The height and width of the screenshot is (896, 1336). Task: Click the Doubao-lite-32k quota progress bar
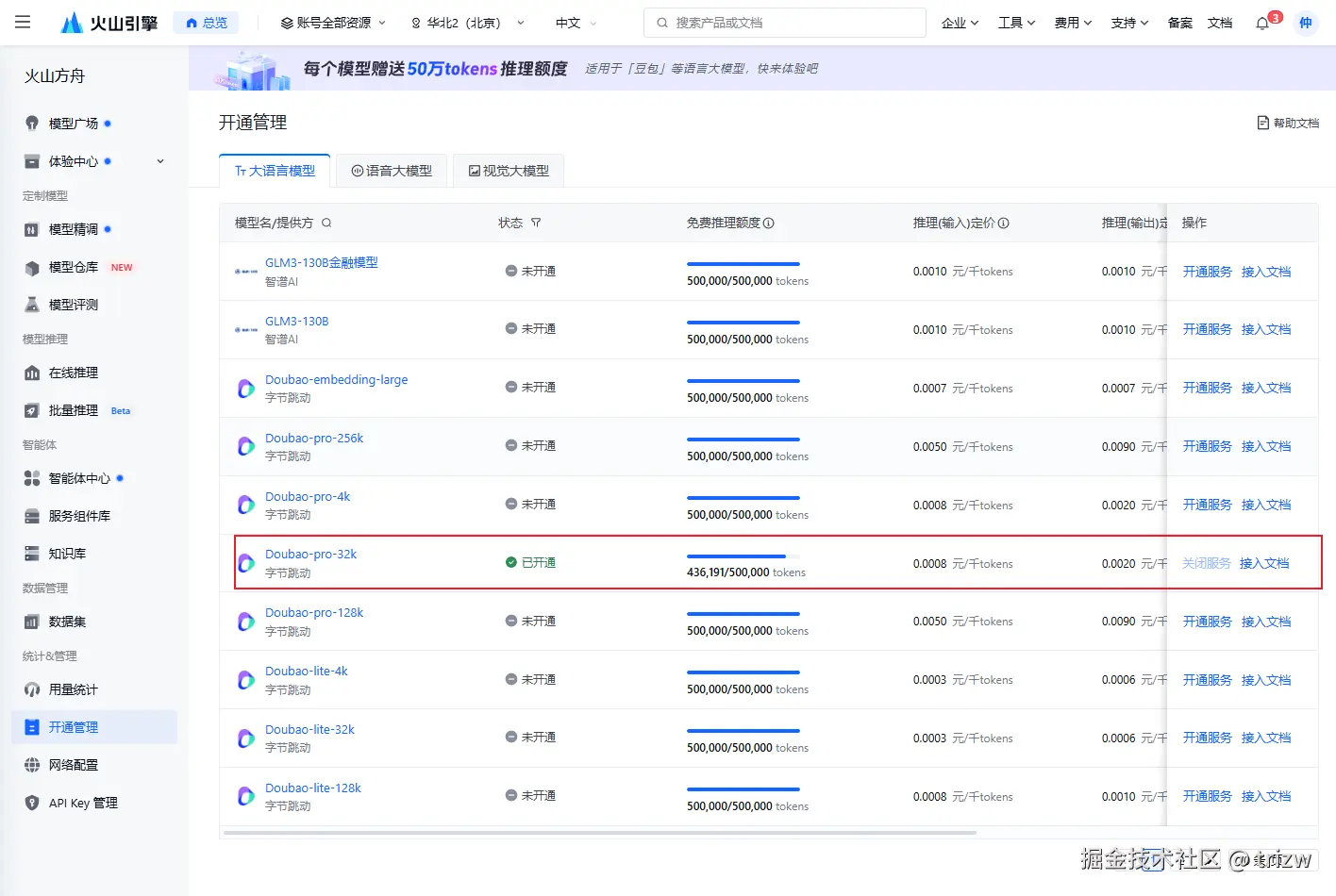tap(743, 731)
